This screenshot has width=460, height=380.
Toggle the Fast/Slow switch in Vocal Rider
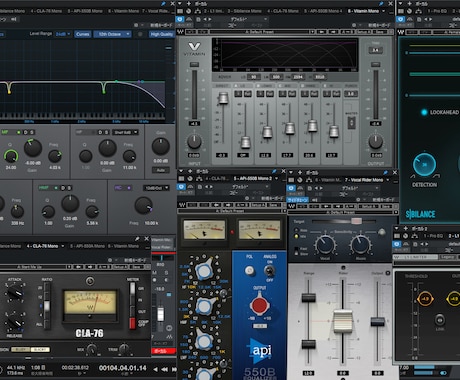click(x=296, y=251)
